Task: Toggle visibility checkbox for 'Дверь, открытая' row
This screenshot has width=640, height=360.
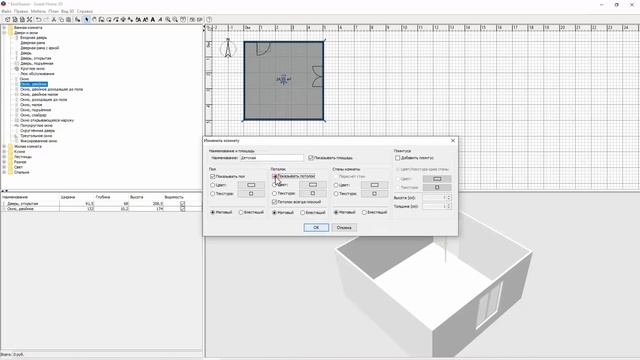Action: click(x=182, y=203)
